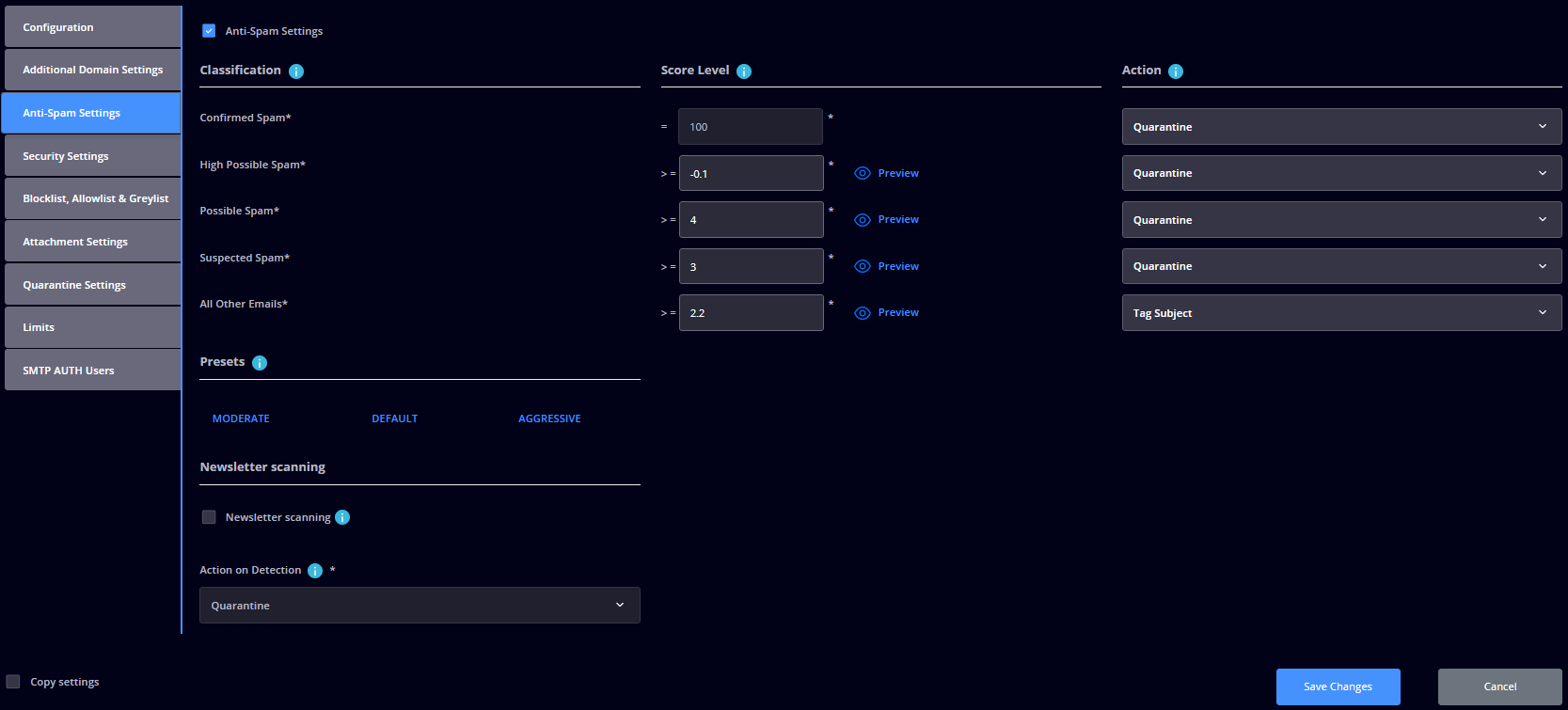Open SMTP AUTH Users tab

pyautogui.click(x=92, y=371)
